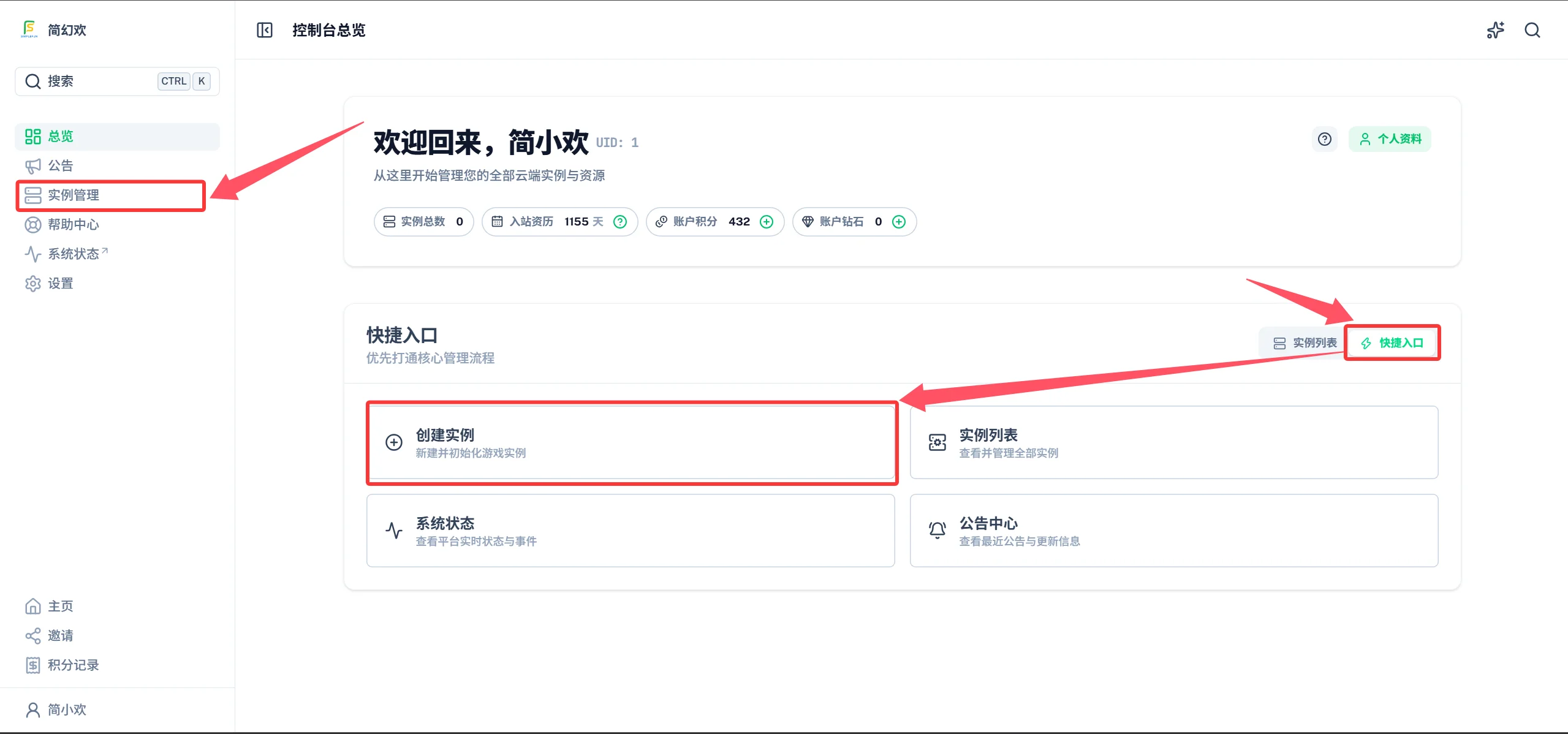Image resolution: width=1568 pixels, height=734 pixels.
Task: Add diamonds with plus icon in 账户钻石
Action: 899,222
